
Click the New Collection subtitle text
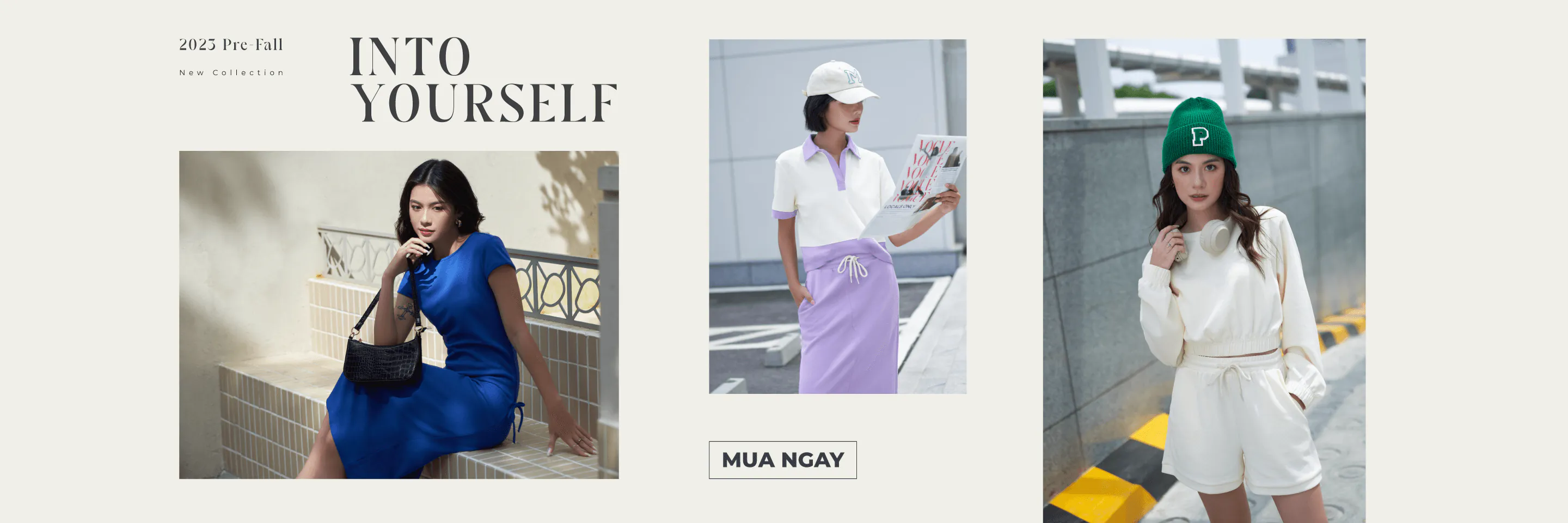tap(231, 72)
